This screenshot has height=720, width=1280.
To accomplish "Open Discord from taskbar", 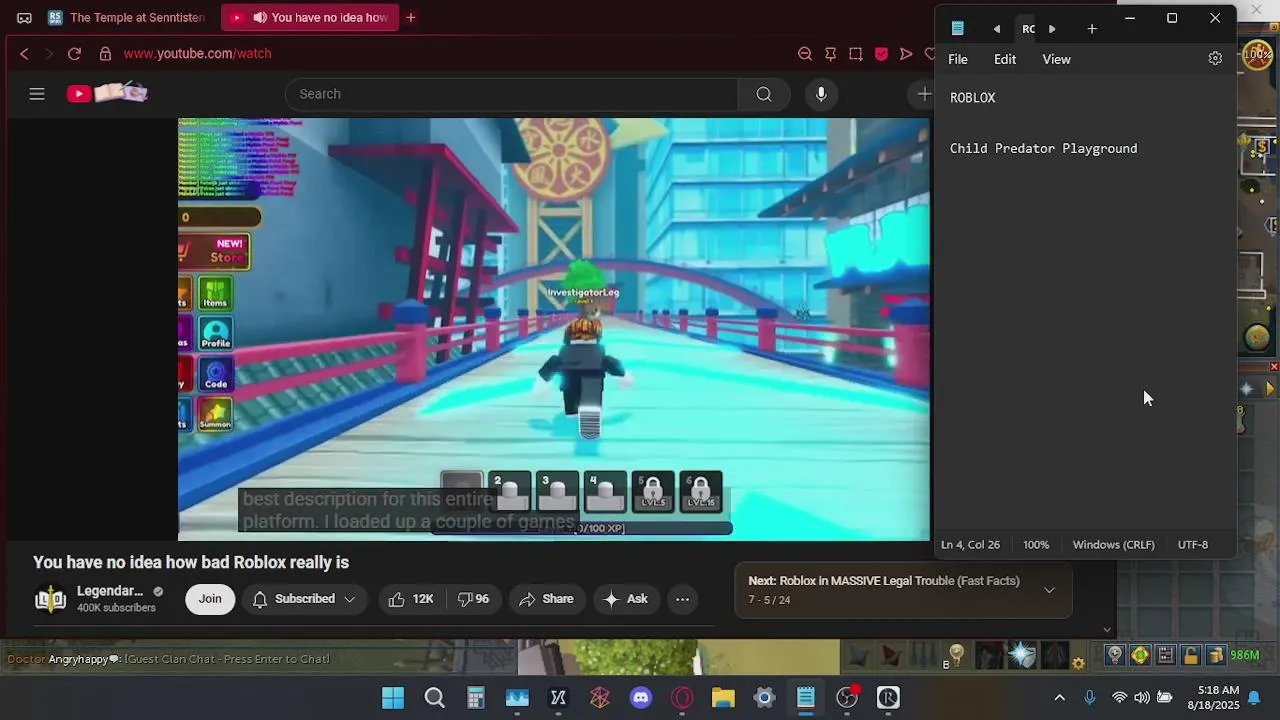I will (x=641, y=698).
